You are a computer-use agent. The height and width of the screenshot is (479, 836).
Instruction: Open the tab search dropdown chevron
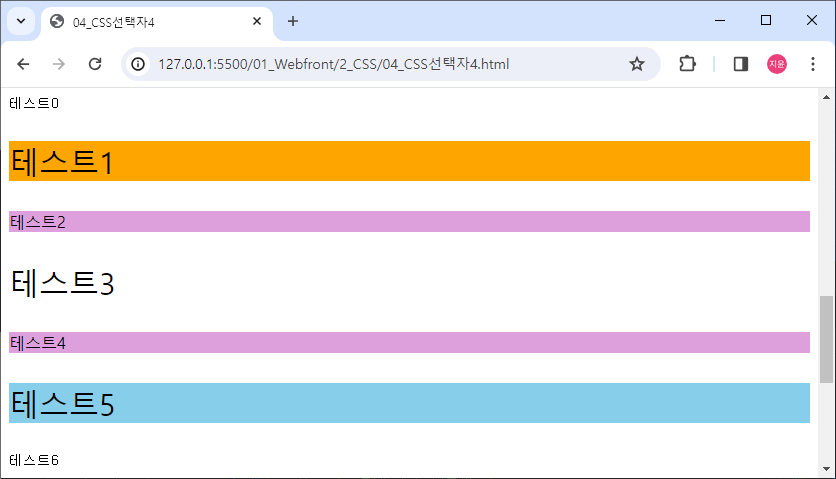point(21,21)
